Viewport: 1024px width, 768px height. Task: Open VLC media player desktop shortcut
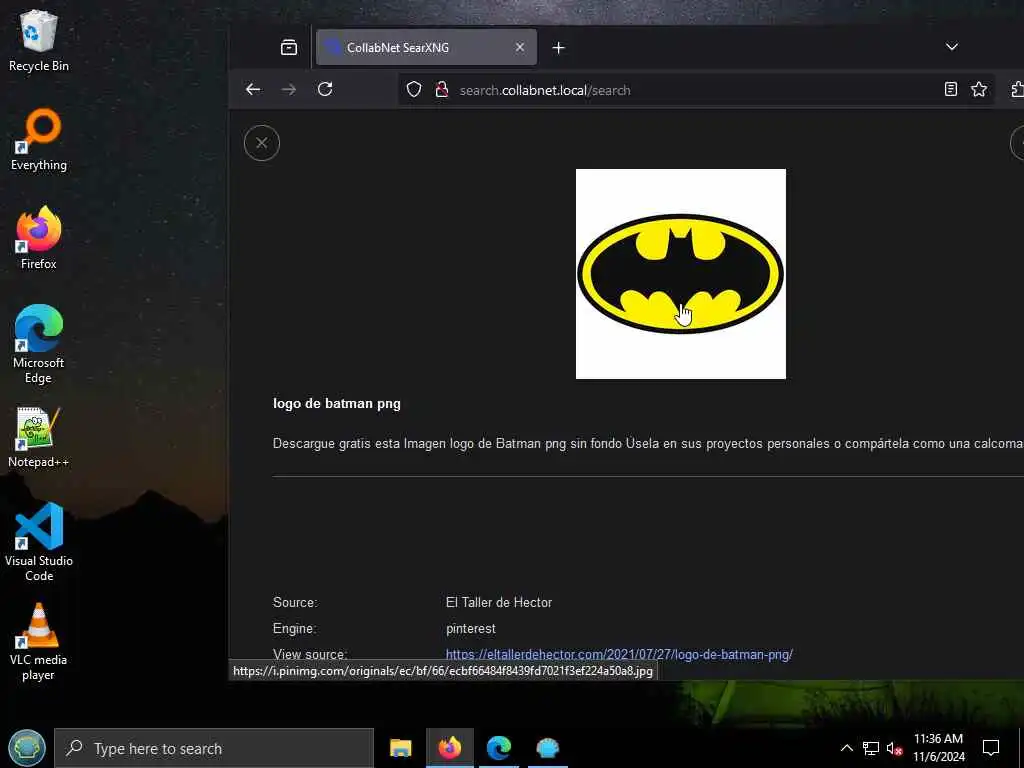click(x=39, y=642)
